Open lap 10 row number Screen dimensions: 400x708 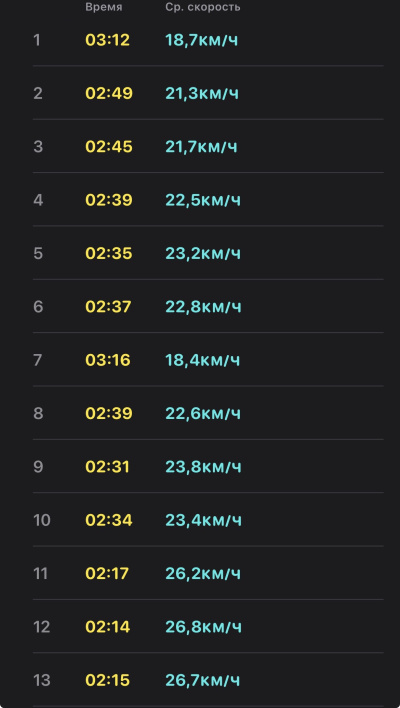(42, 520)
